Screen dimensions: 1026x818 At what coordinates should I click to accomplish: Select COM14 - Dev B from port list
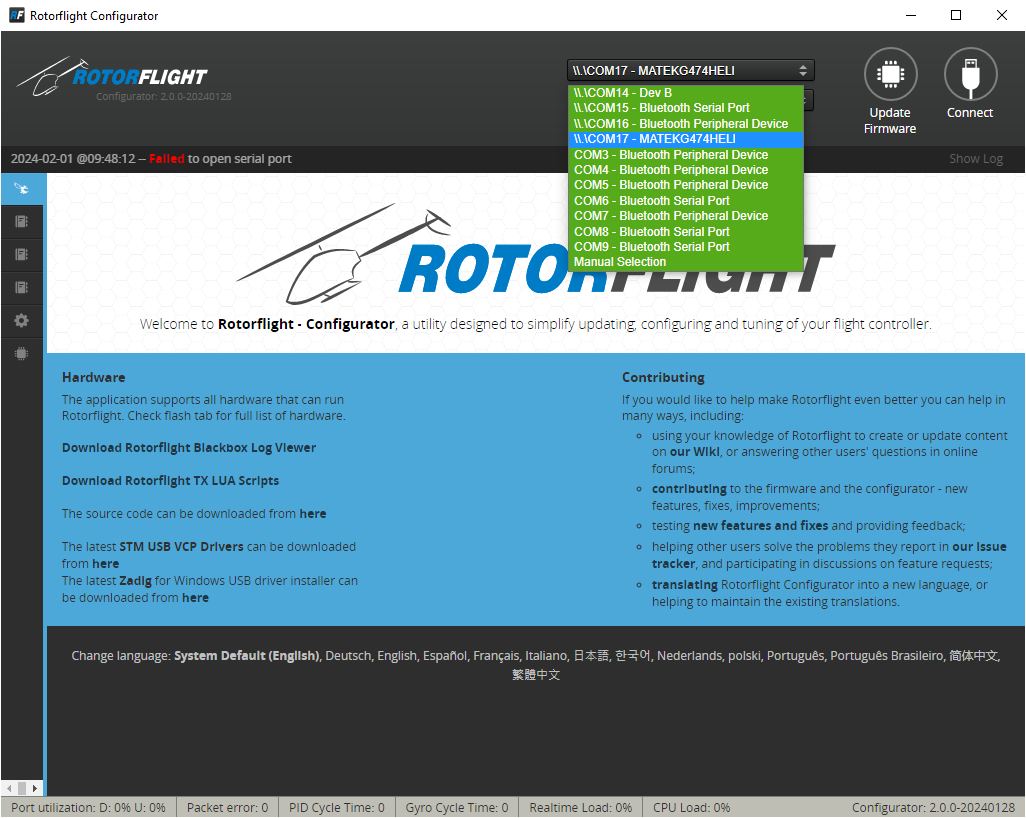click(x=622, y=93)
